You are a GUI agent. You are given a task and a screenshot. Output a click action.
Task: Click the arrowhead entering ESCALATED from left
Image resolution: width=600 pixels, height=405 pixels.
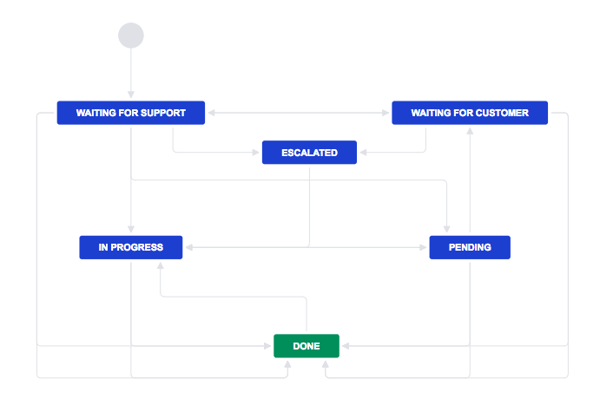coord(257,153)
